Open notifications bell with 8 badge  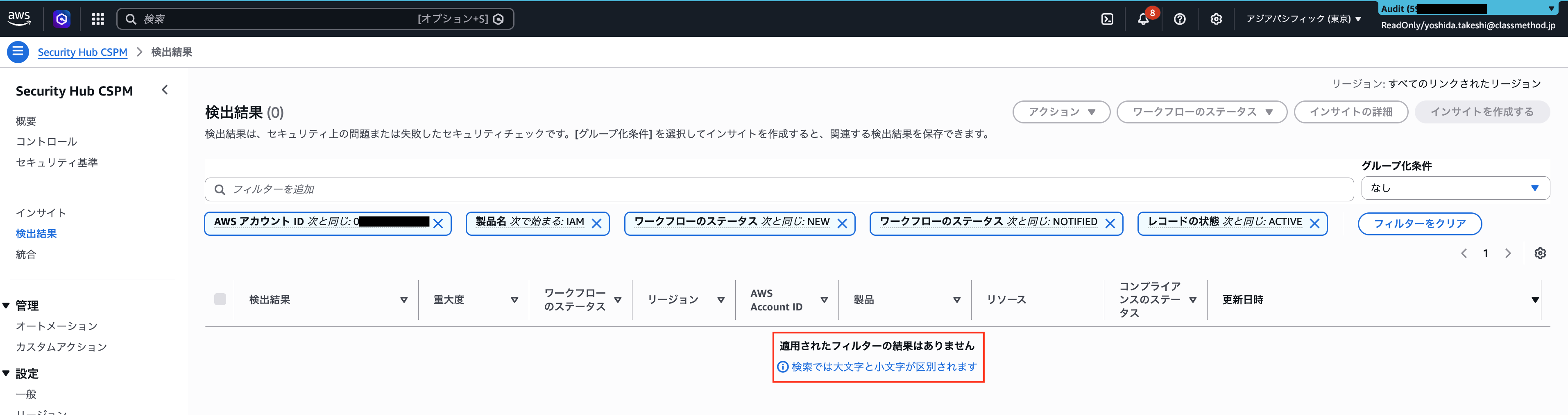tap(1144, 19)
